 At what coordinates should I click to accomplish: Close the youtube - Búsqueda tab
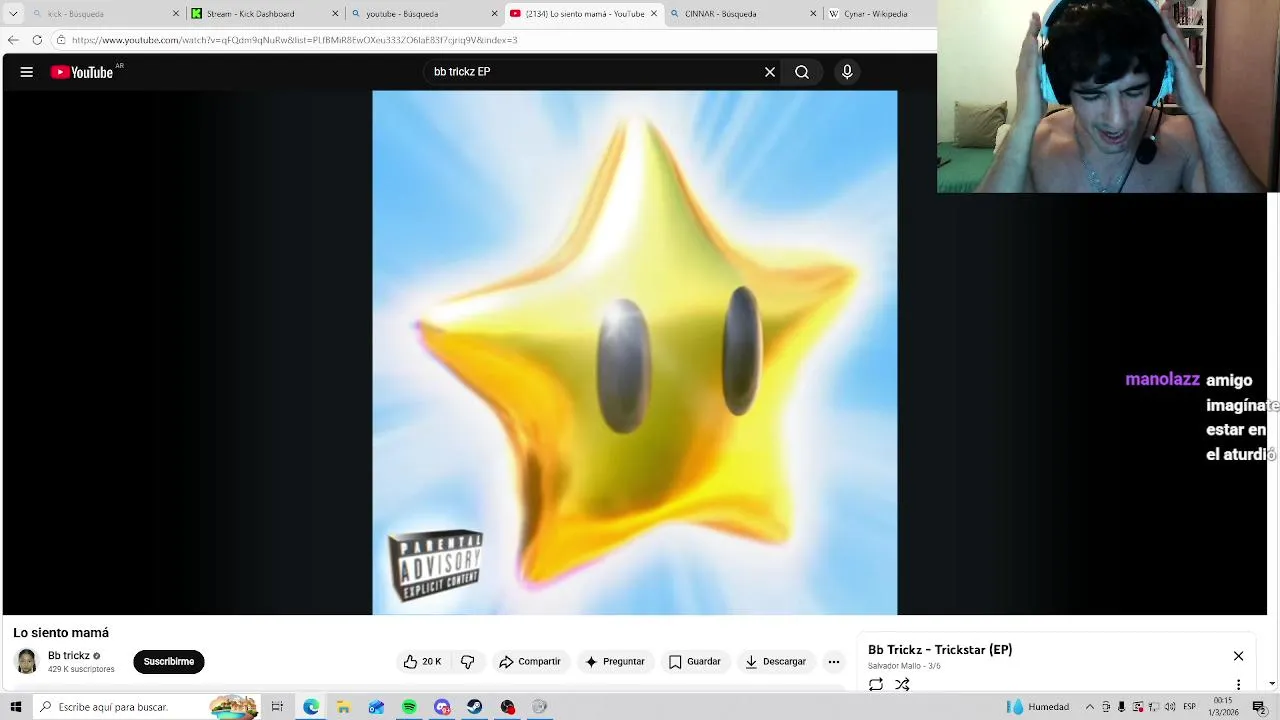click(x=495, y=14)
